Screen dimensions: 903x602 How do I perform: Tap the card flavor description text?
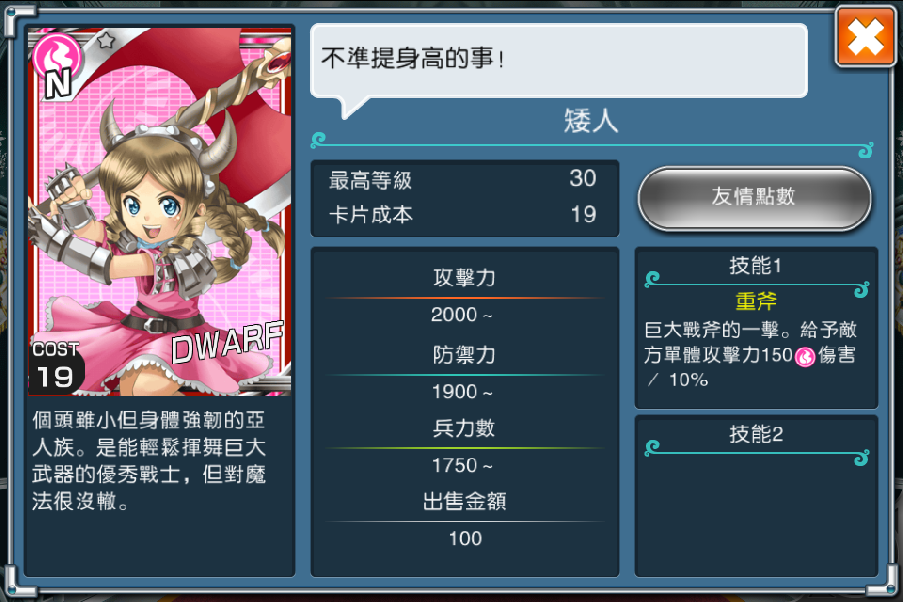[149, 460]
